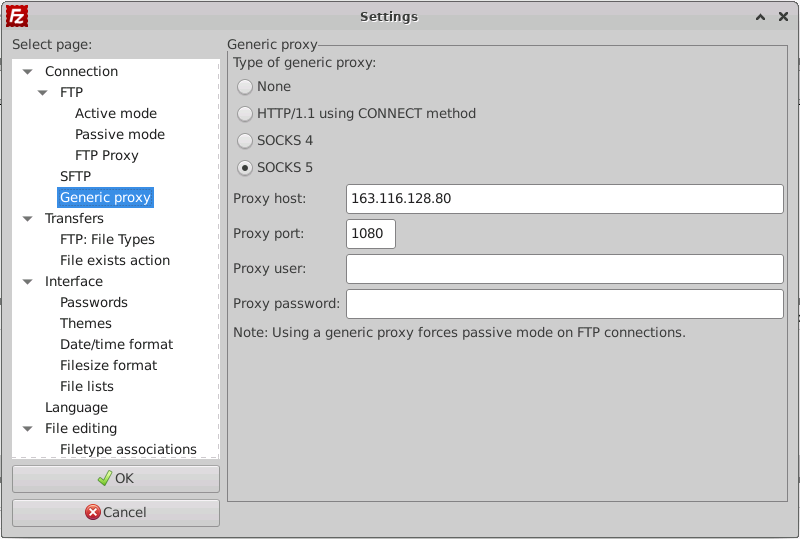Open the Passive mode settings page
Viewport: 800px width, 539px height.
click(x=119, y=135)
